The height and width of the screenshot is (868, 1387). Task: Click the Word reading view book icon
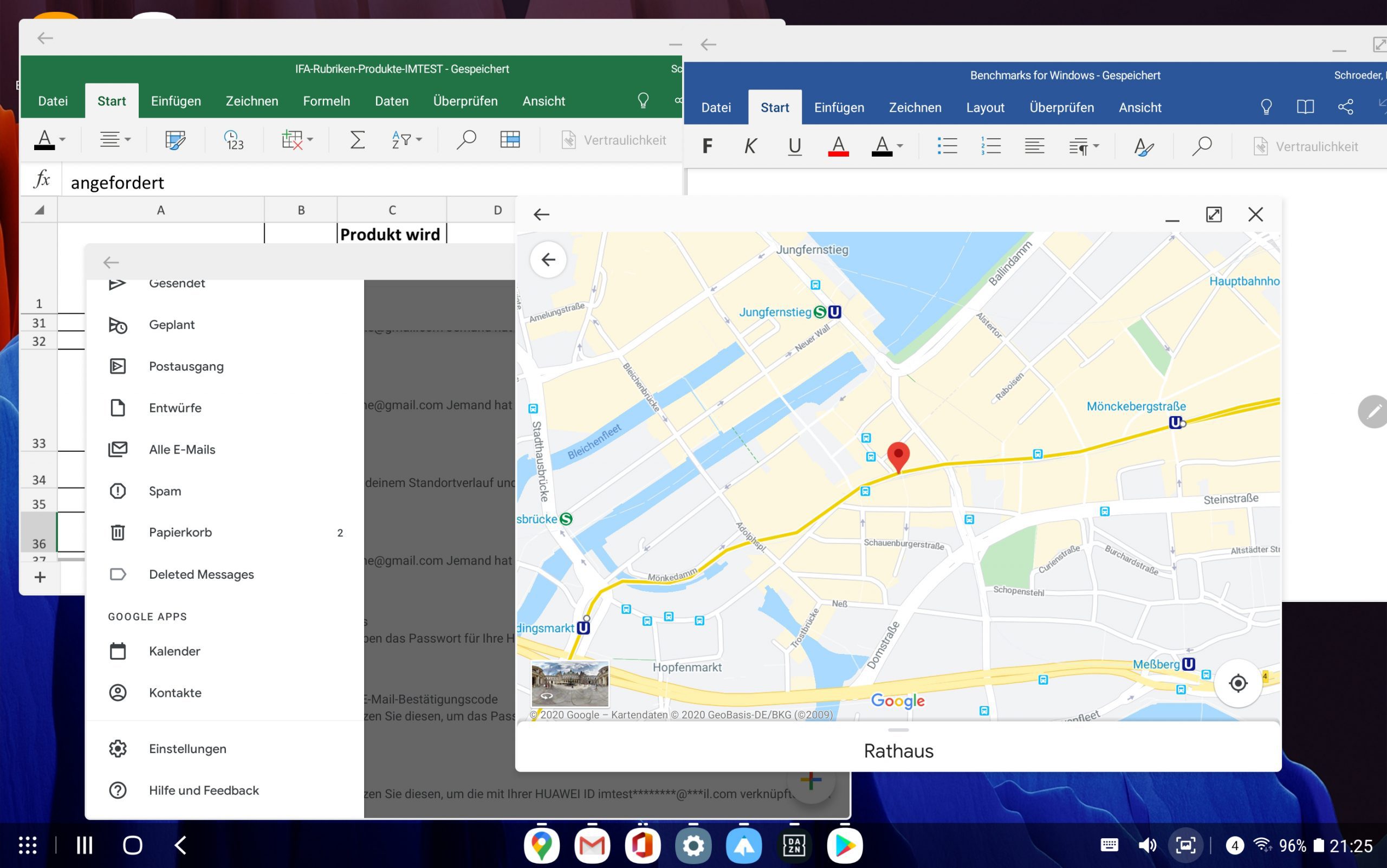coord(1305,107)
